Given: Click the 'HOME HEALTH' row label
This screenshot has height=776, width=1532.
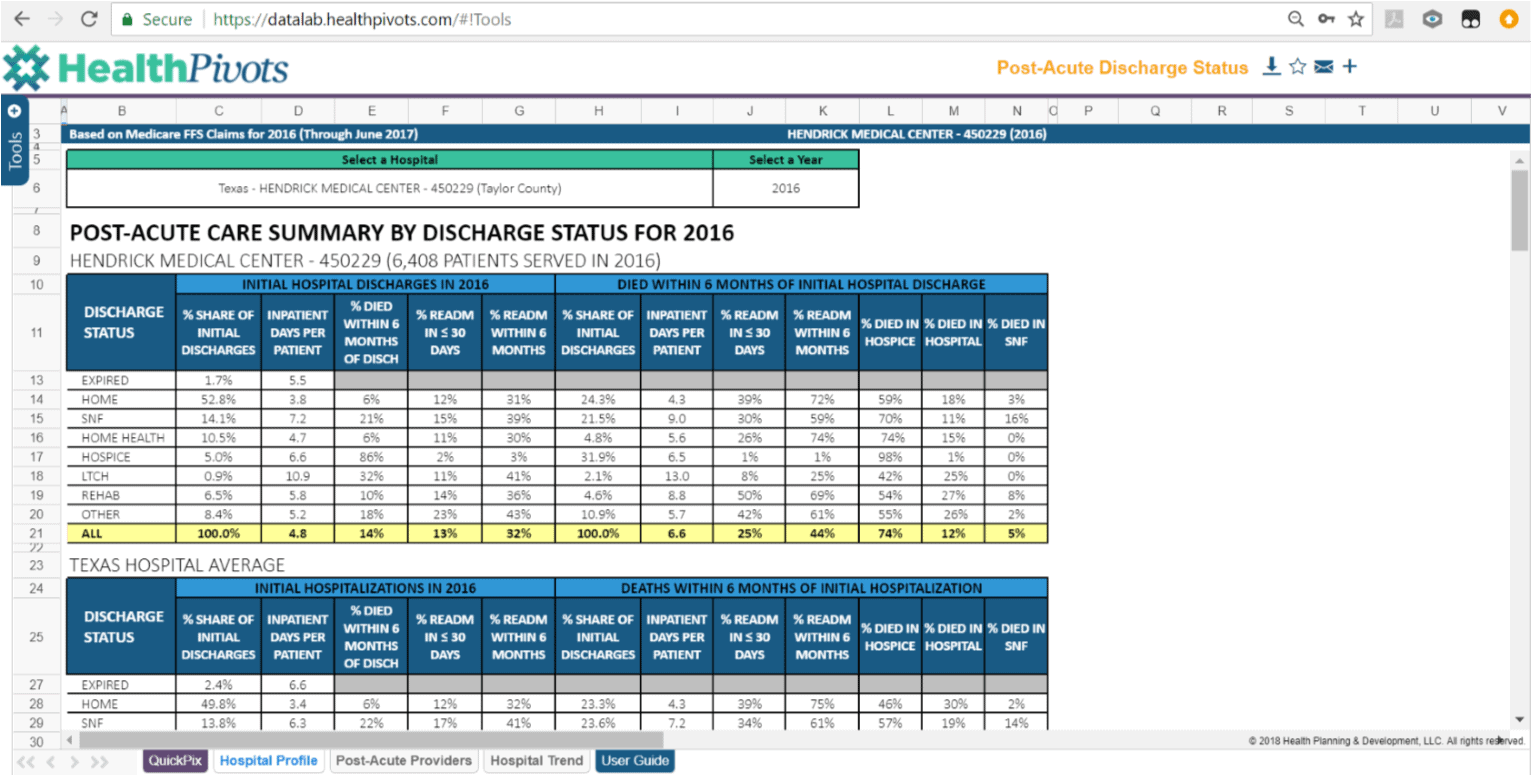Looking at the screenshot, I should 122,437.
